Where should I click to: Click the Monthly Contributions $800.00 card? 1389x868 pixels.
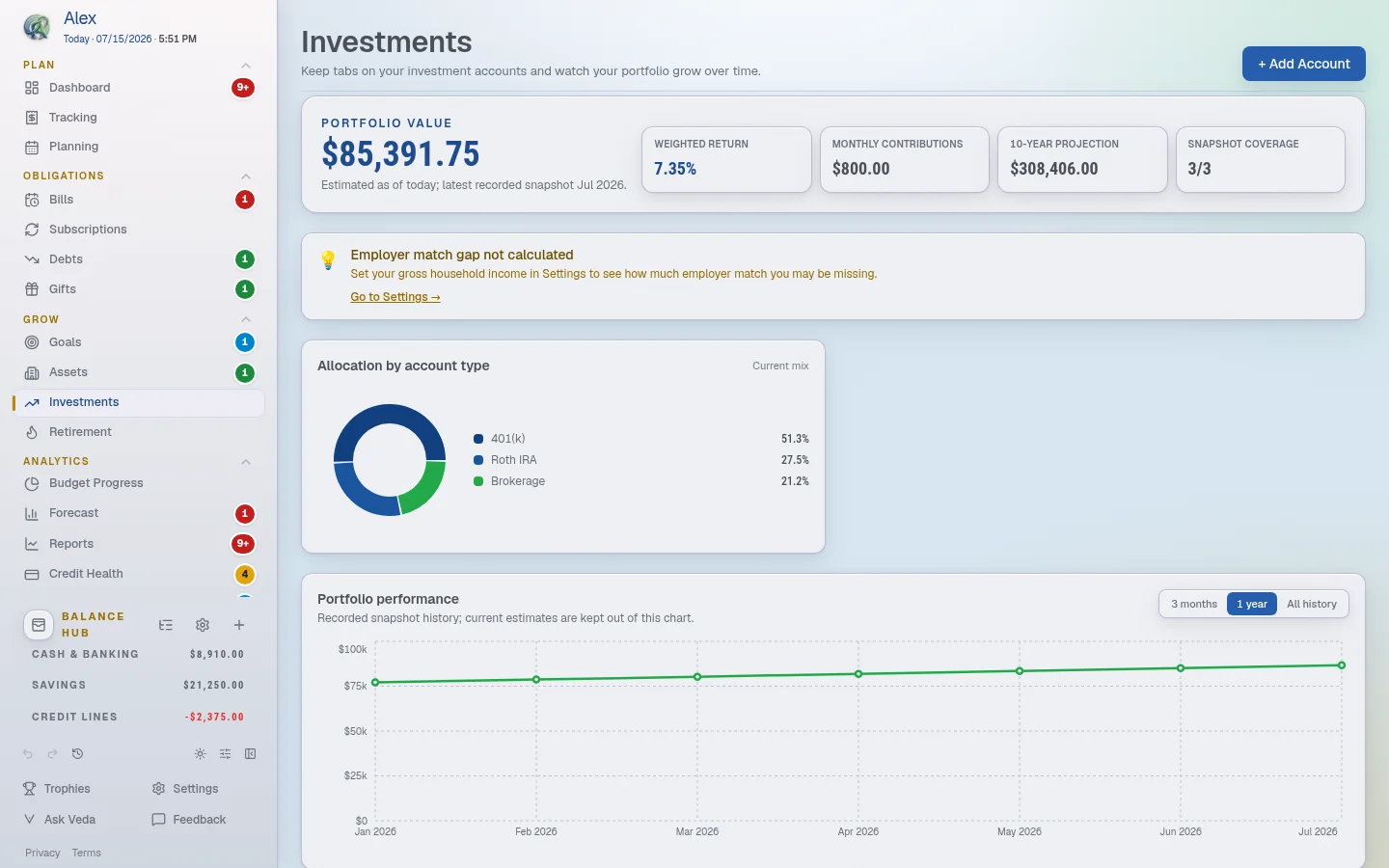[905, 159]
